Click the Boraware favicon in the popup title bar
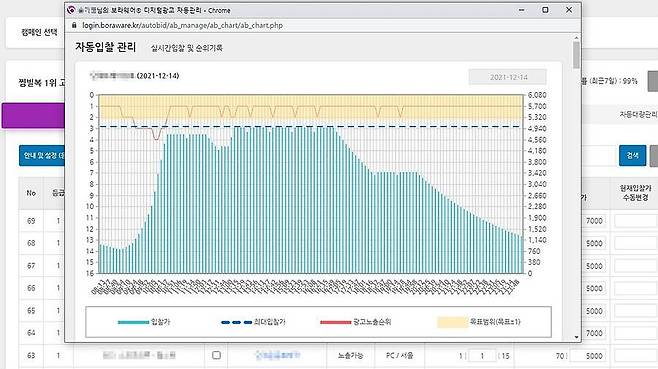The image size is (658, 369). coord(71,10)
